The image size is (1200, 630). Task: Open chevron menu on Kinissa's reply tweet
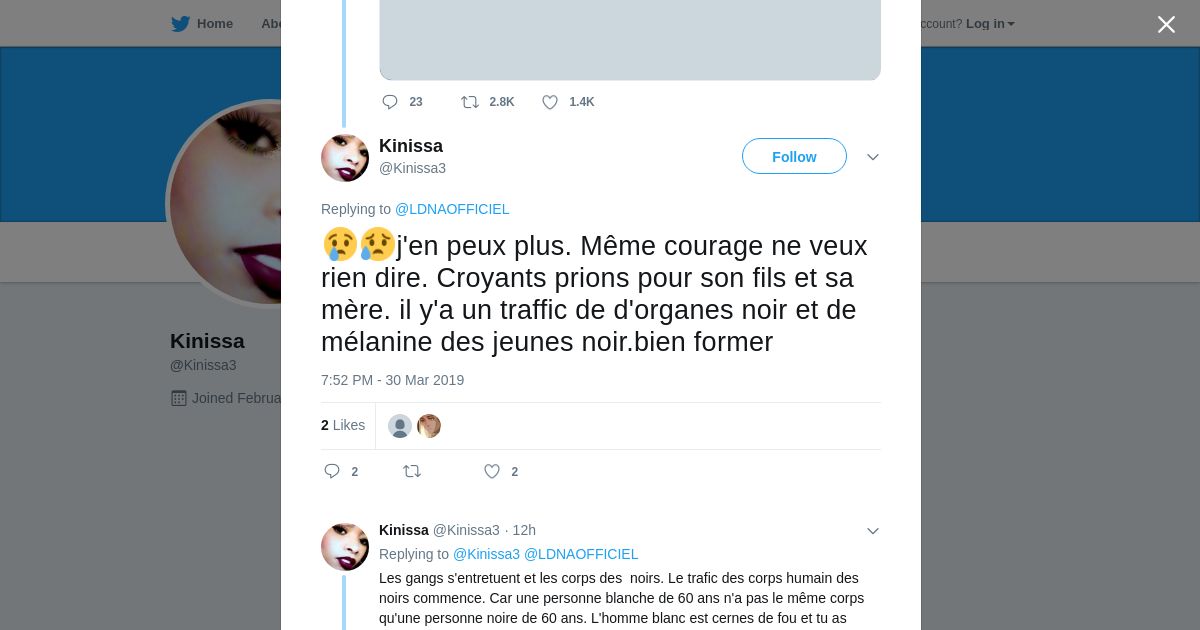click(x=872, y=531)
